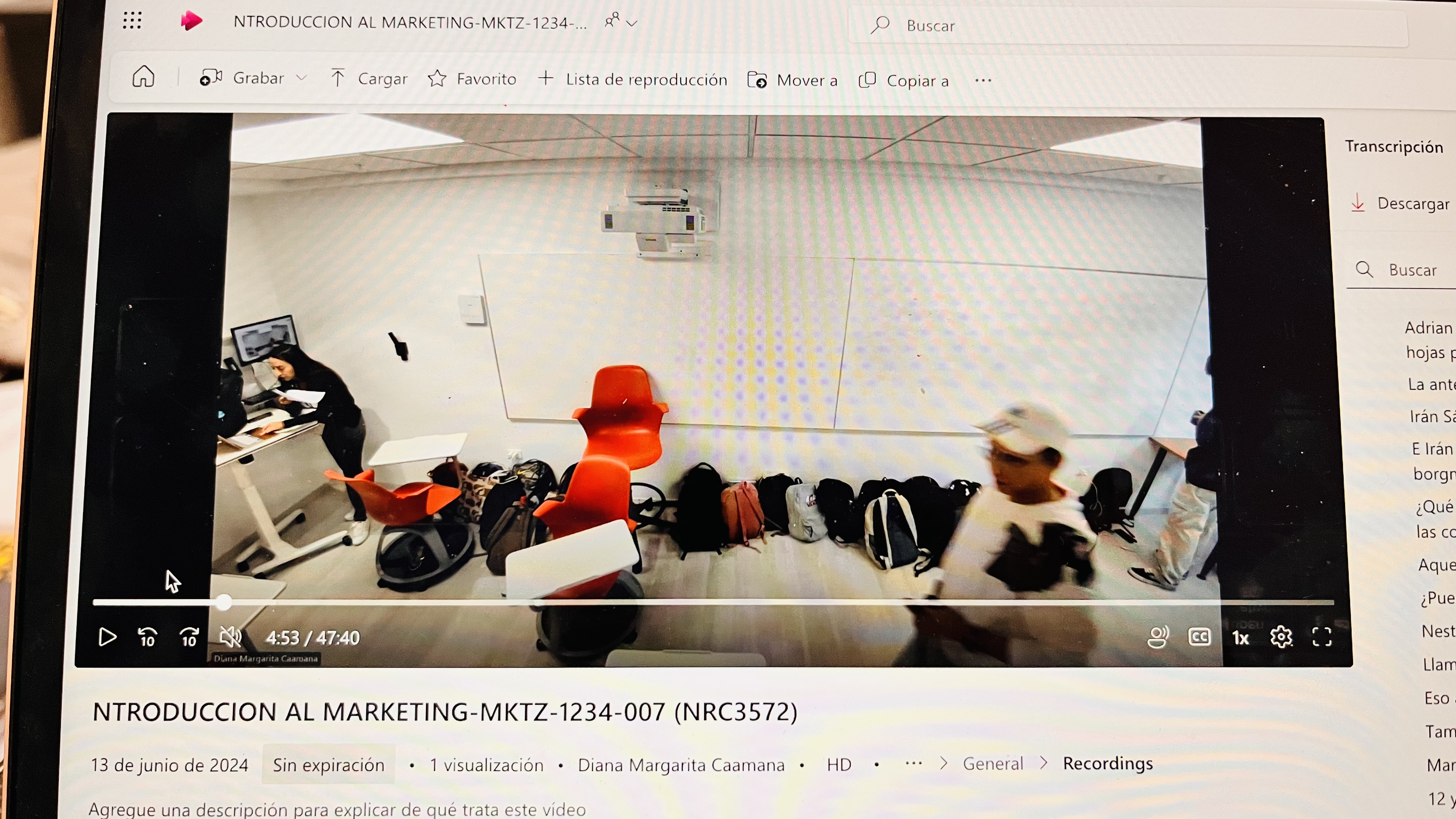Skip back 10 seconds
Image resolution: width=1456 pixels, height=819 pixels.
[148, 637]
